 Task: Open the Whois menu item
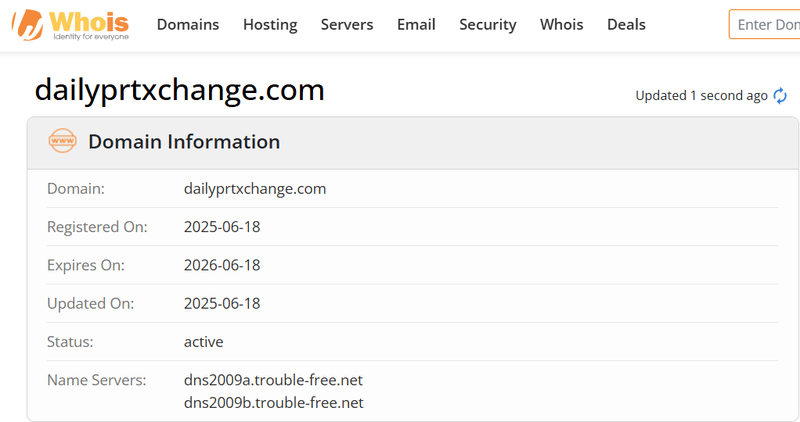click(562, 24)
